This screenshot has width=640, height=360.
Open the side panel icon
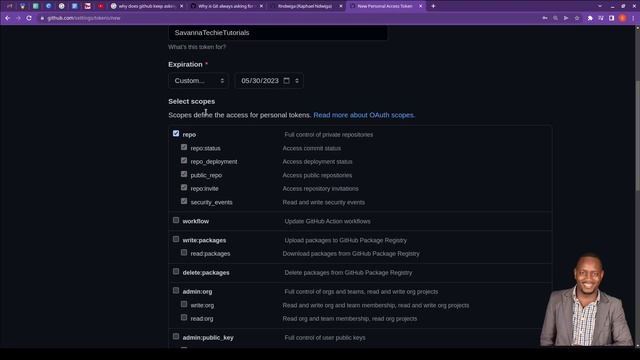pos(611,18)
